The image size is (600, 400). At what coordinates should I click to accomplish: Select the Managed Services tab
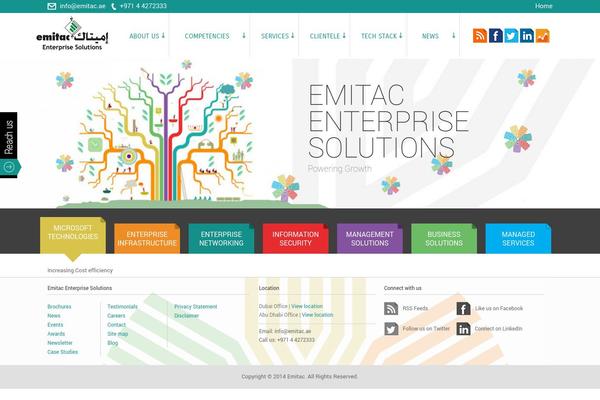pyautogui.click(x=518, y=238)
